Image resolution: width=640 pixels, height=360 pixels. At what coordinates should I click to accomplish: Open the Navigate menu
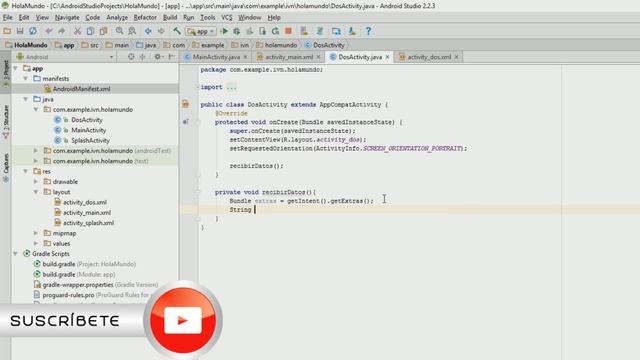pos(67,18)
